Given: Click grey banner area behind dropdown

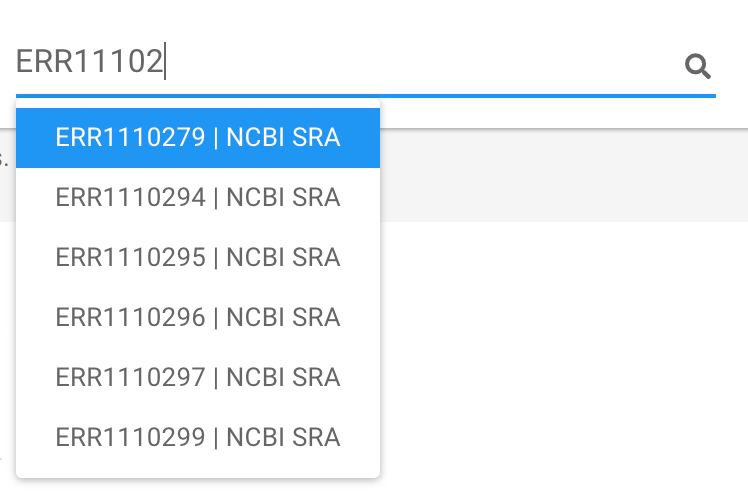Looking at the screenshot, I should (x=563, y=175).
